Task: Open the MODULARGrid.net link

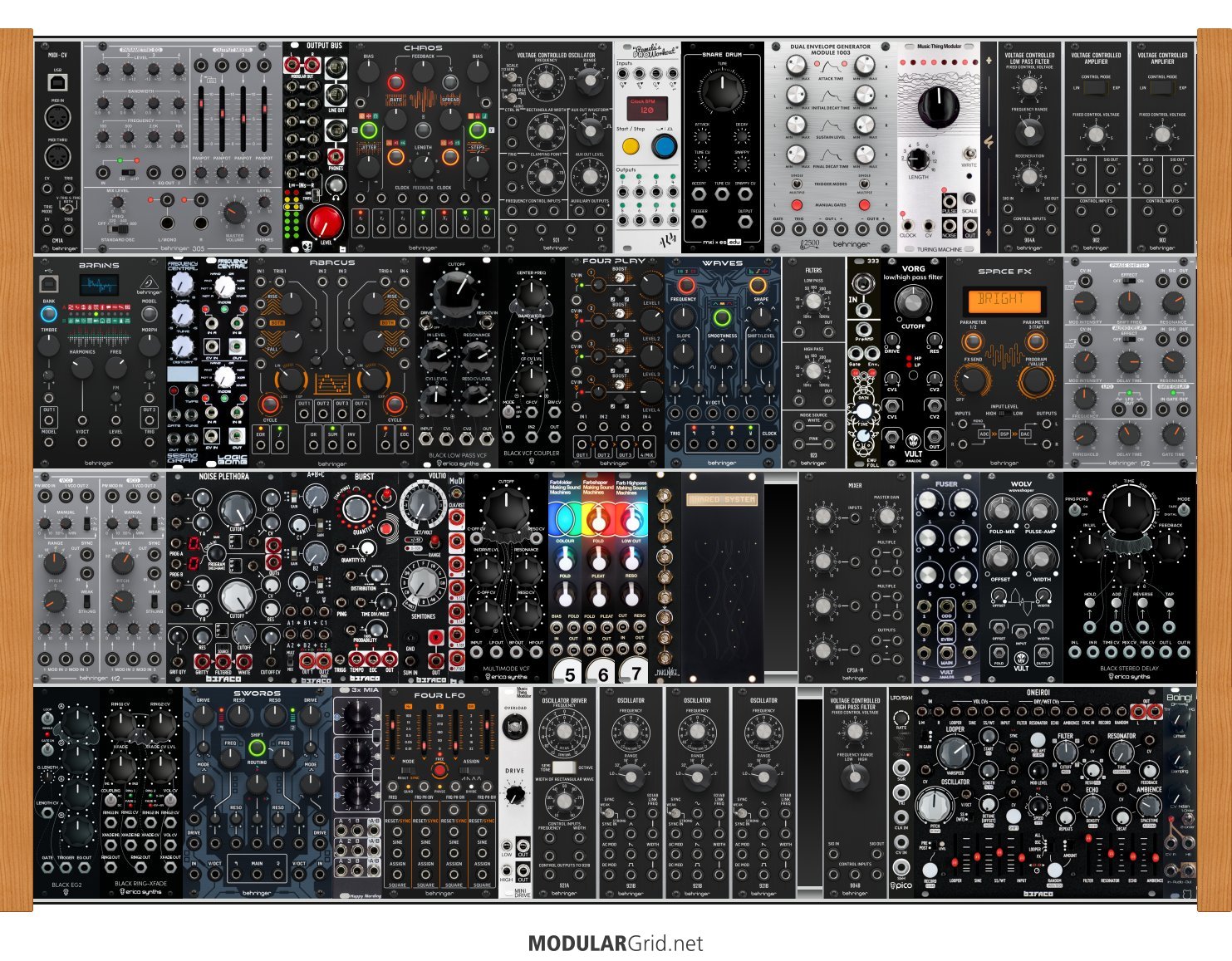Action: (x=616, y=944)
